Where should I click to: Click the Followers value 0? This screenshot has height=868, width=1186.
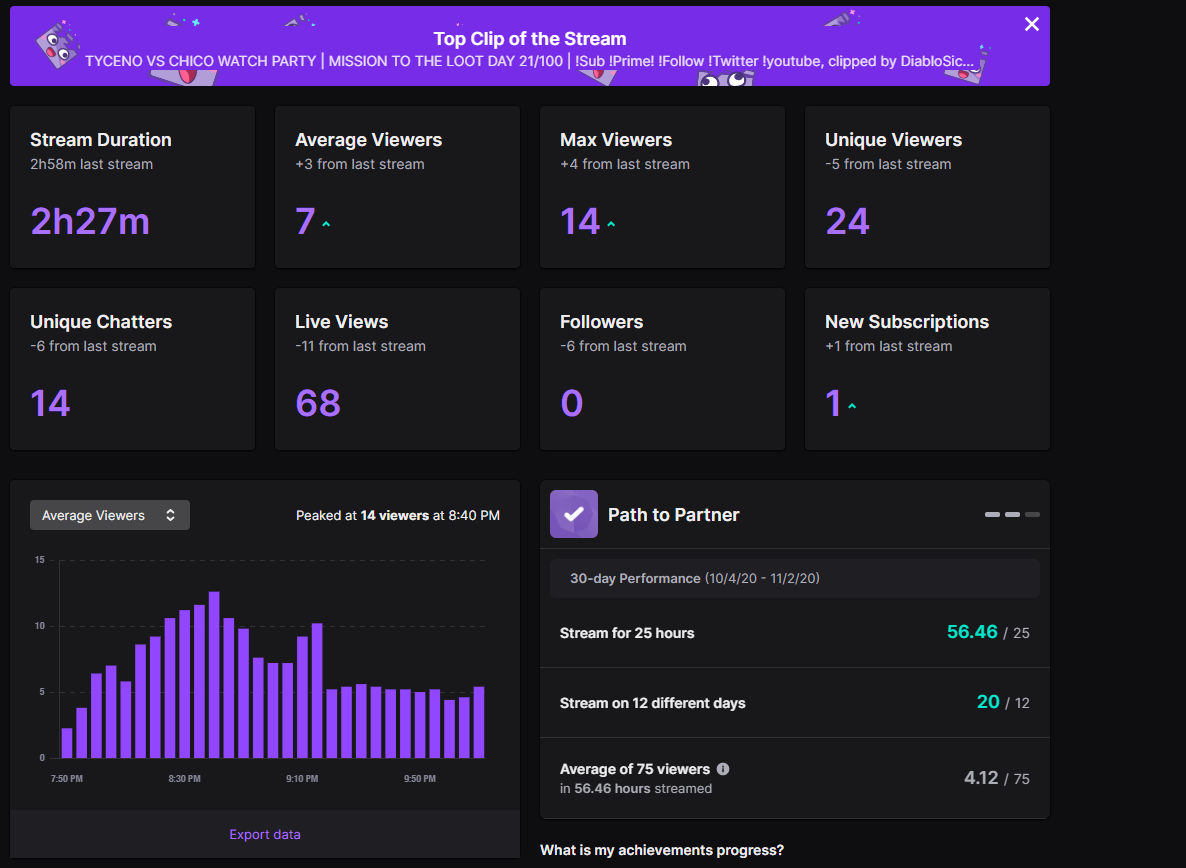pyautogui.click(x=572, y=403)
